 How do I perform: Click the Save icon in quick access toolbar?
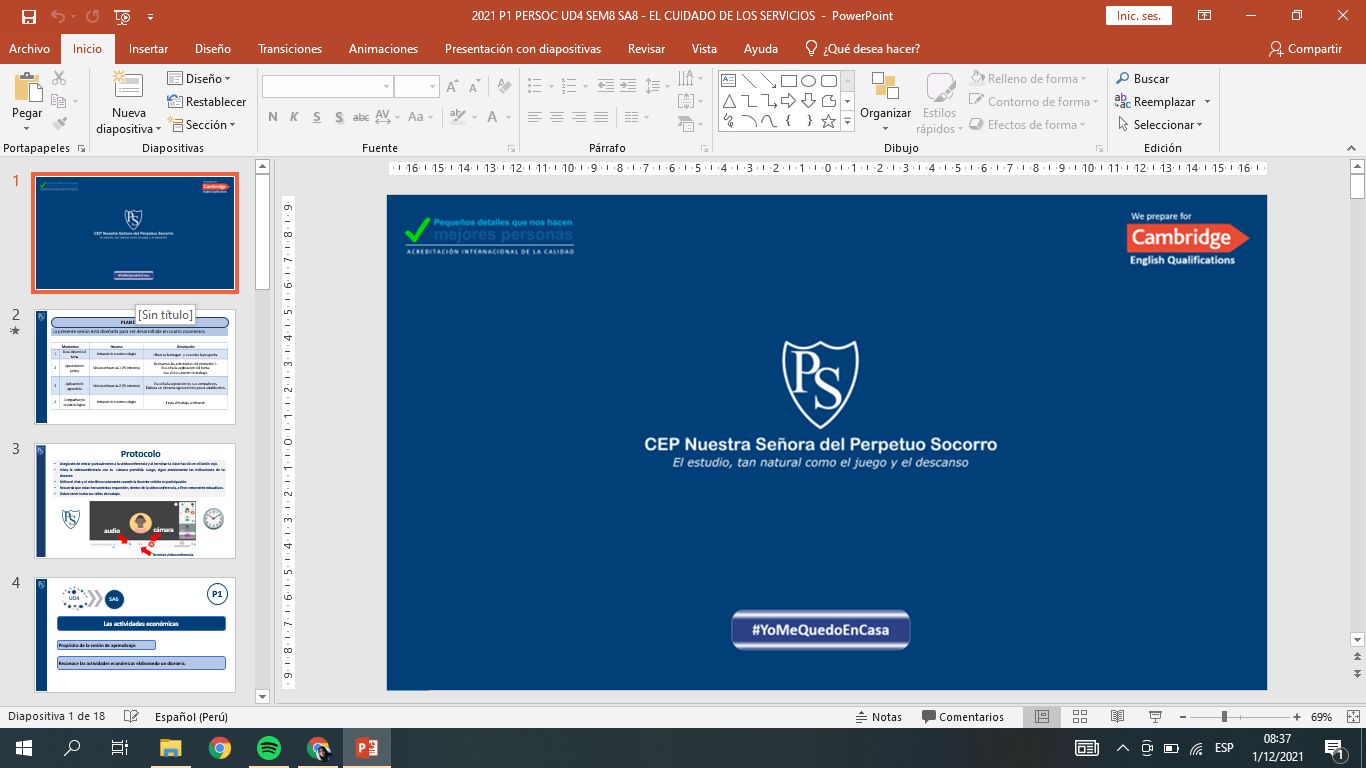28,16
